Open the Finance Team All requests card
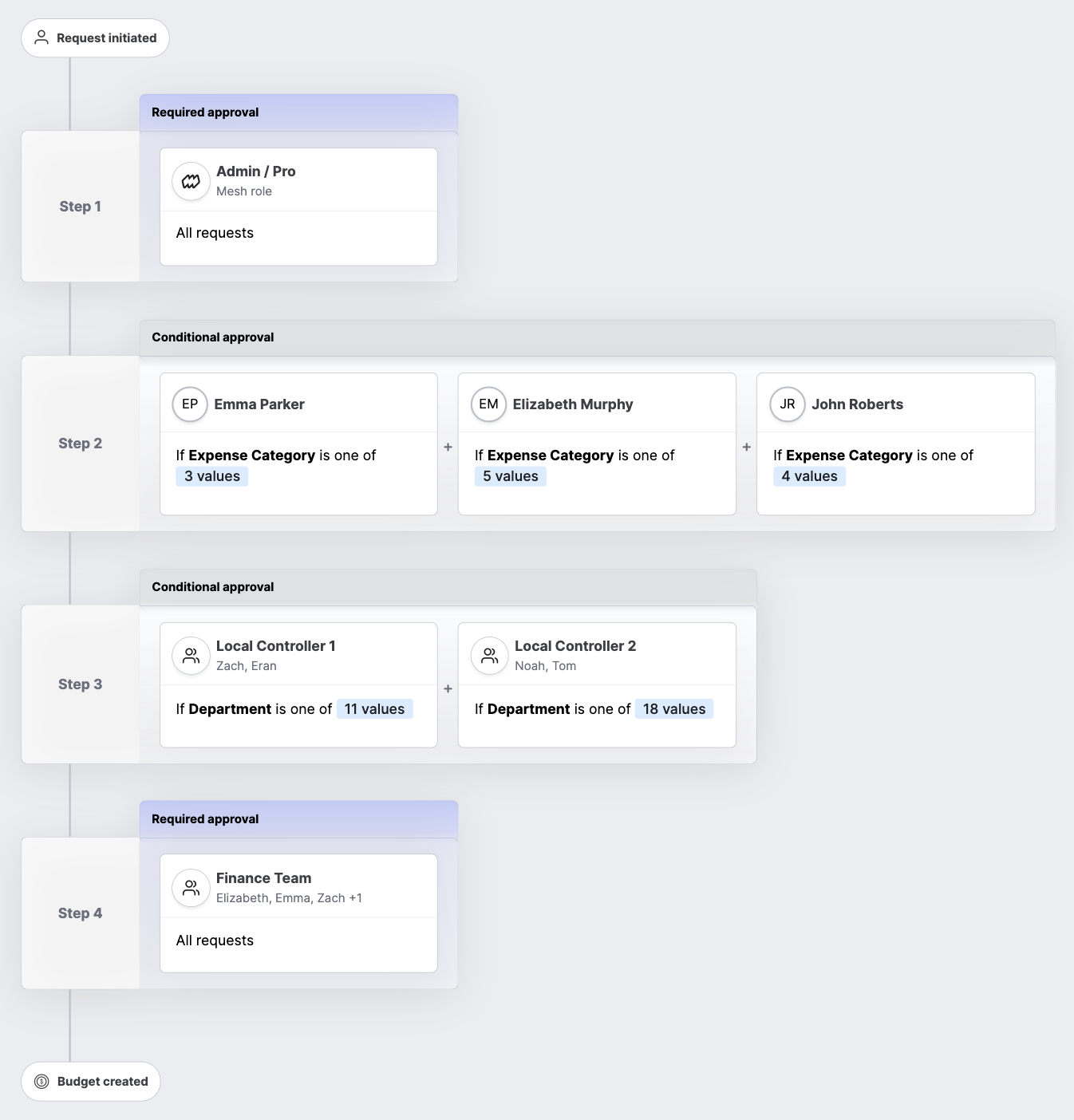Viewport: 1074px width, 1120px height. 298,913
